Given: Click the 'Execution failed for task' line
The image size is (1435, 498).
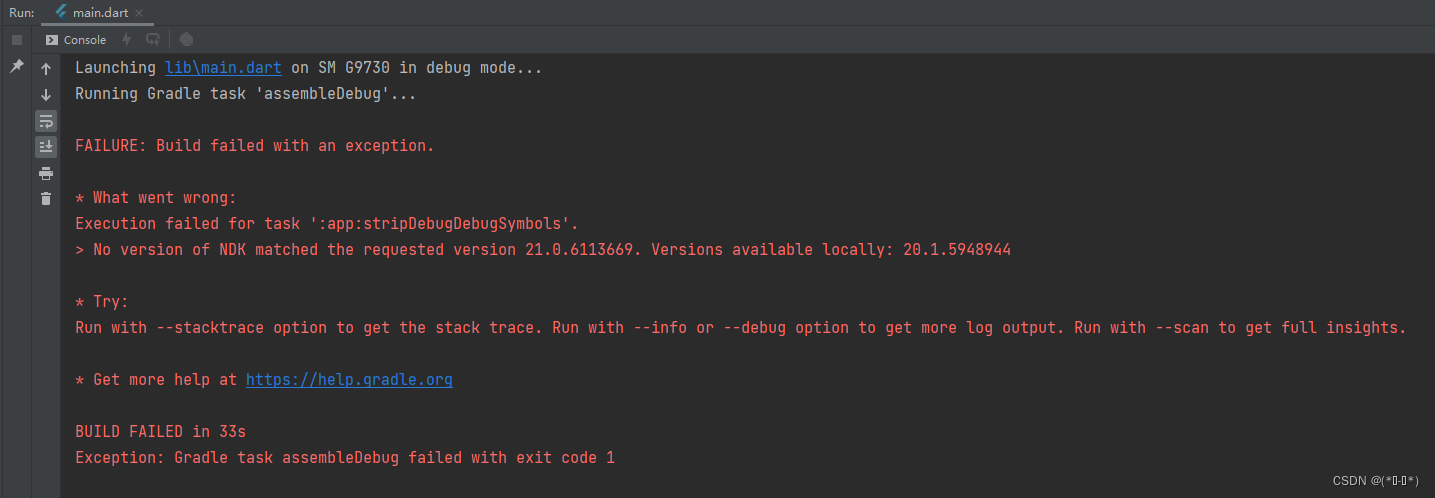Looking at the screenshot, I should pos(327,224).
